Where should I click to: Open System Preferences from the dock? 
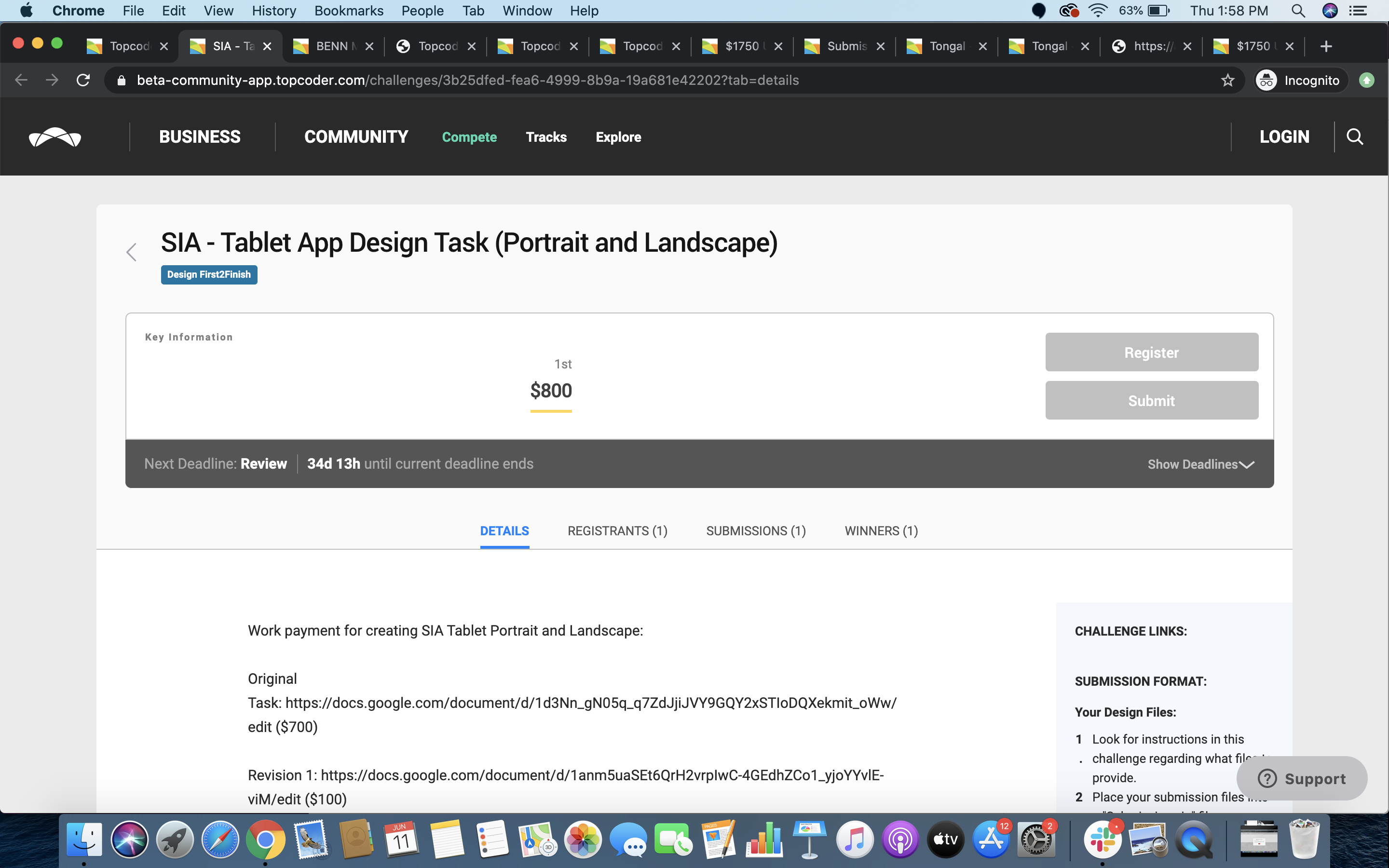tap(1036, 839)
